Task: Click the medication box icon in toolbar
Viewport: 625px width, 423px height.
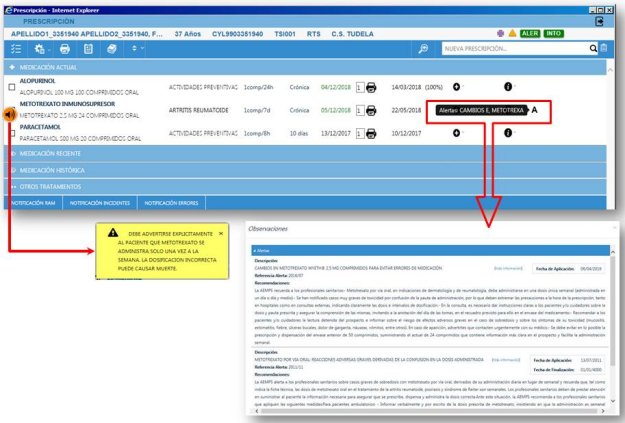Action: tap(112, 48)
